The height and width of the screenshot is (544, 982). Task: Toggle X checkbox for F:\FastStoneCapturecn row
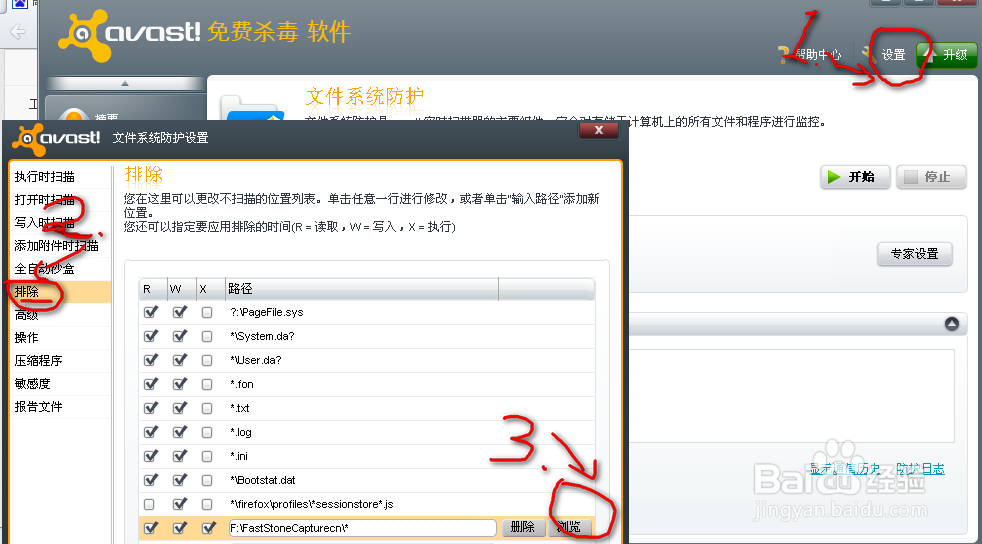click(x=209, y=528)
